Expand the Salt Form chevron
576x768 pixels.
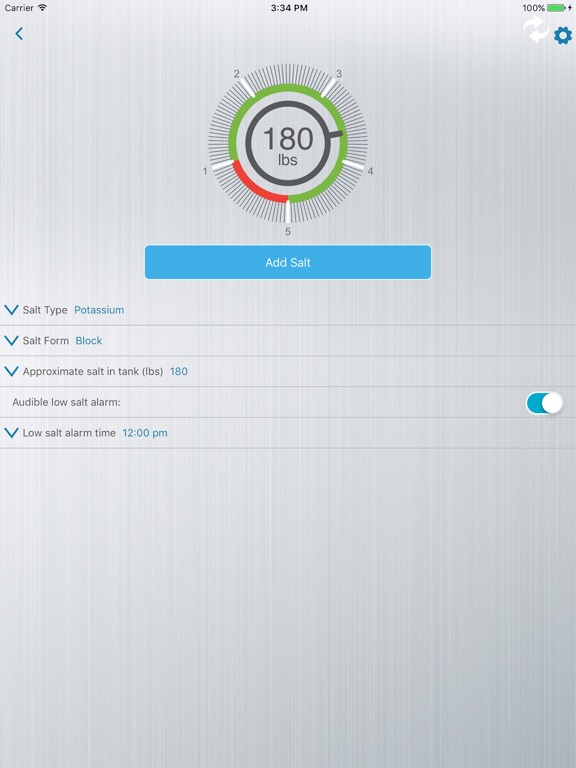click(x=11, y=341)
